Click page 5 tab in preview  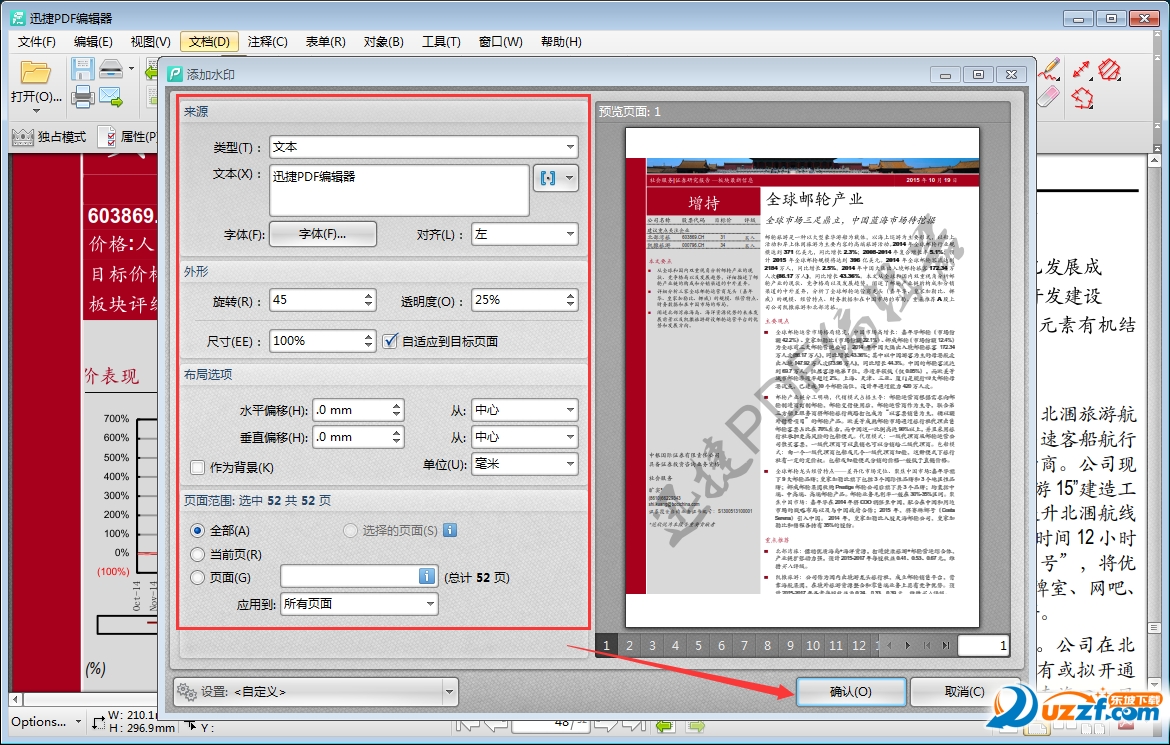point(698,646)
